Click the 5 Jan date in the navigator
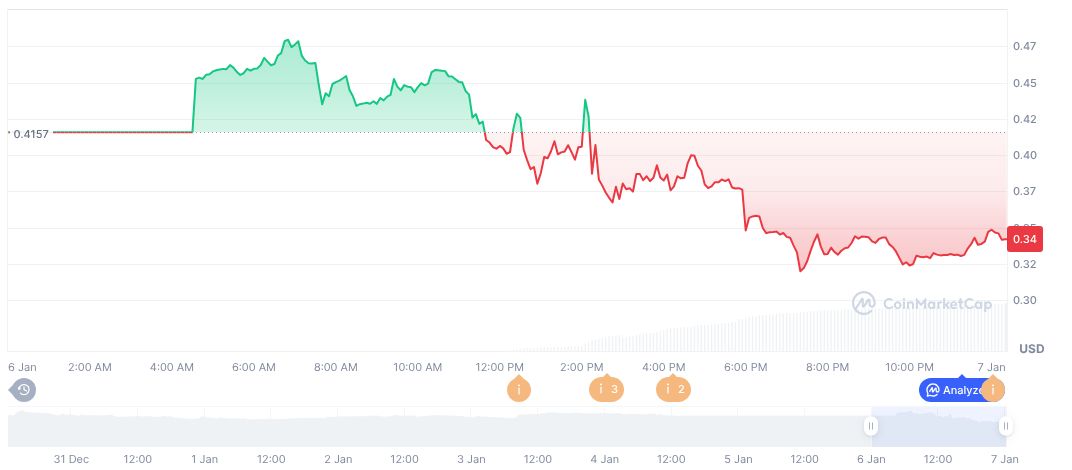Screen dimensions: 1072x470 coord(738,459)
